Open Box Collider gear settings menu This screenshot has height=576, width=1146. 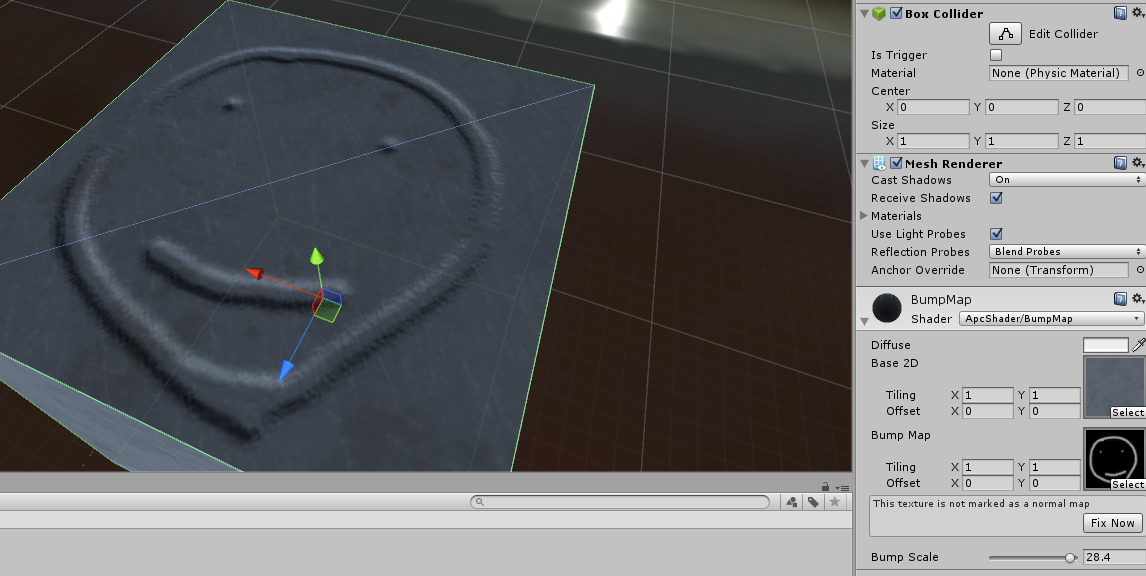[x=1138, y=12]
